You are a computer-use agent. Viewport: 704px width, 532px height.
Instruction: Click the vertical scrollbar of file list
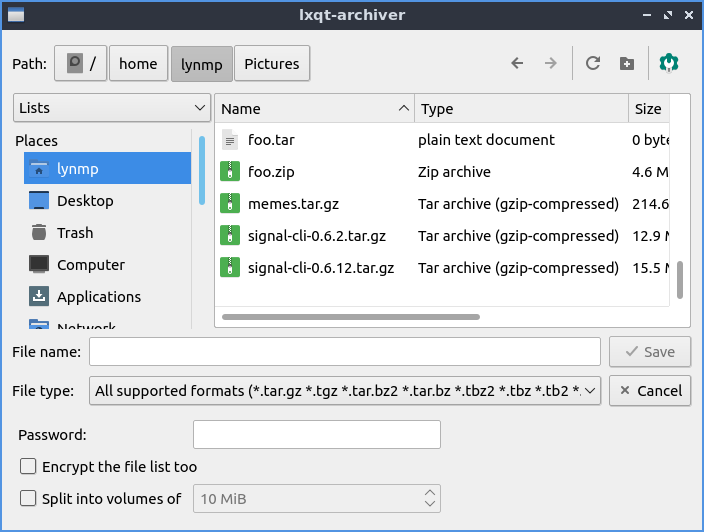coord(680,279)
